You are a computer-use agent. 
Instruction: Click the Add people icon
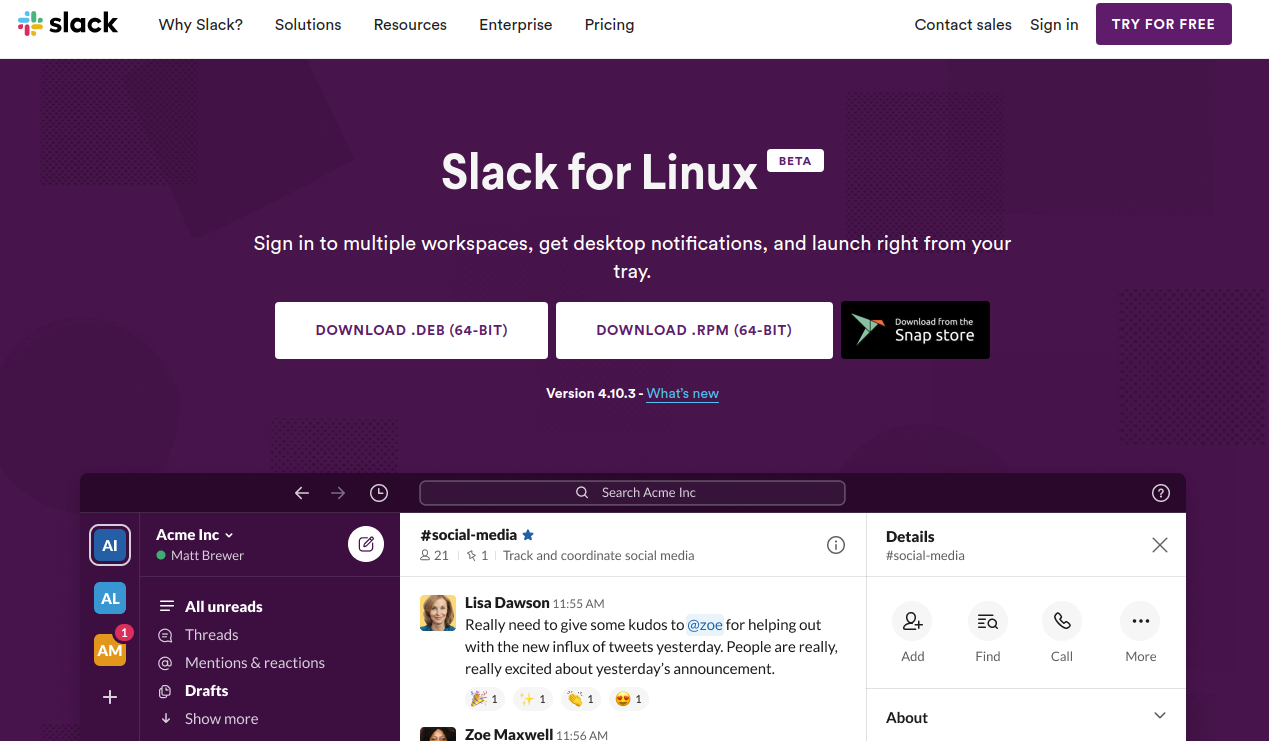[x=912, y=621]
